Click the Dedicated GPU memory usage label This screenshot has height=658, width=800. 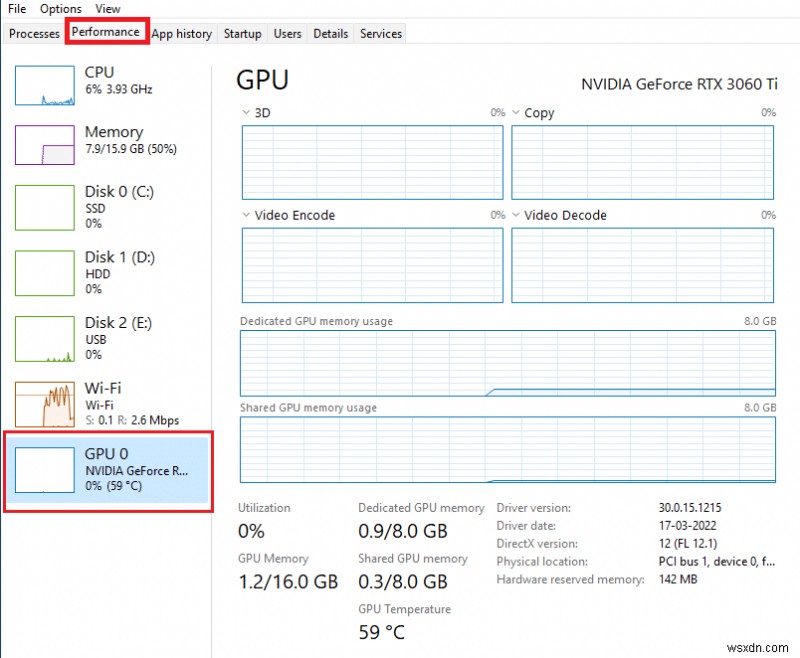tap(316, 321)
